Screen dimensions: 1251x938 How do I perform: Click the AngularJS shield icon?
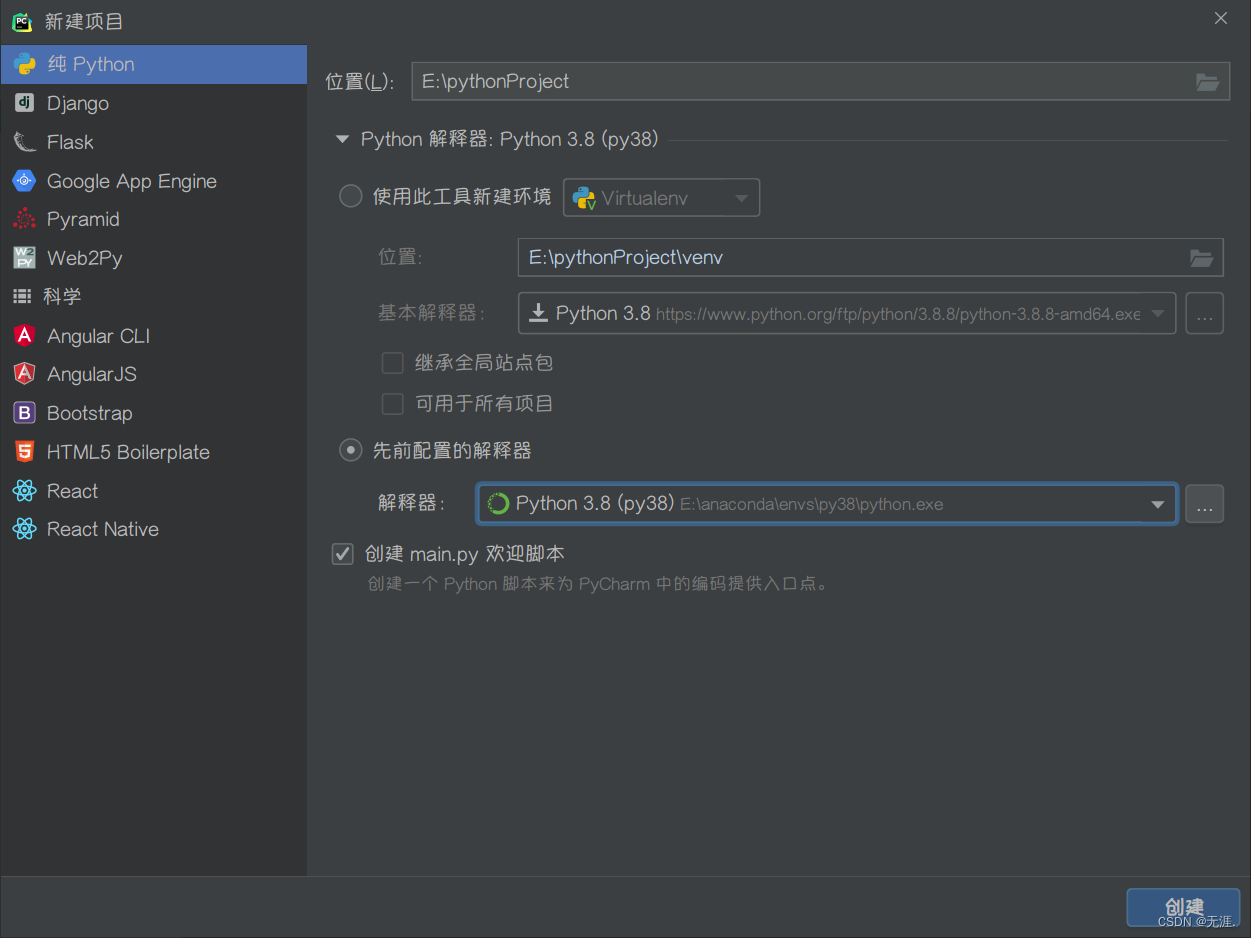pyautogui.click(x=24, y=374)
